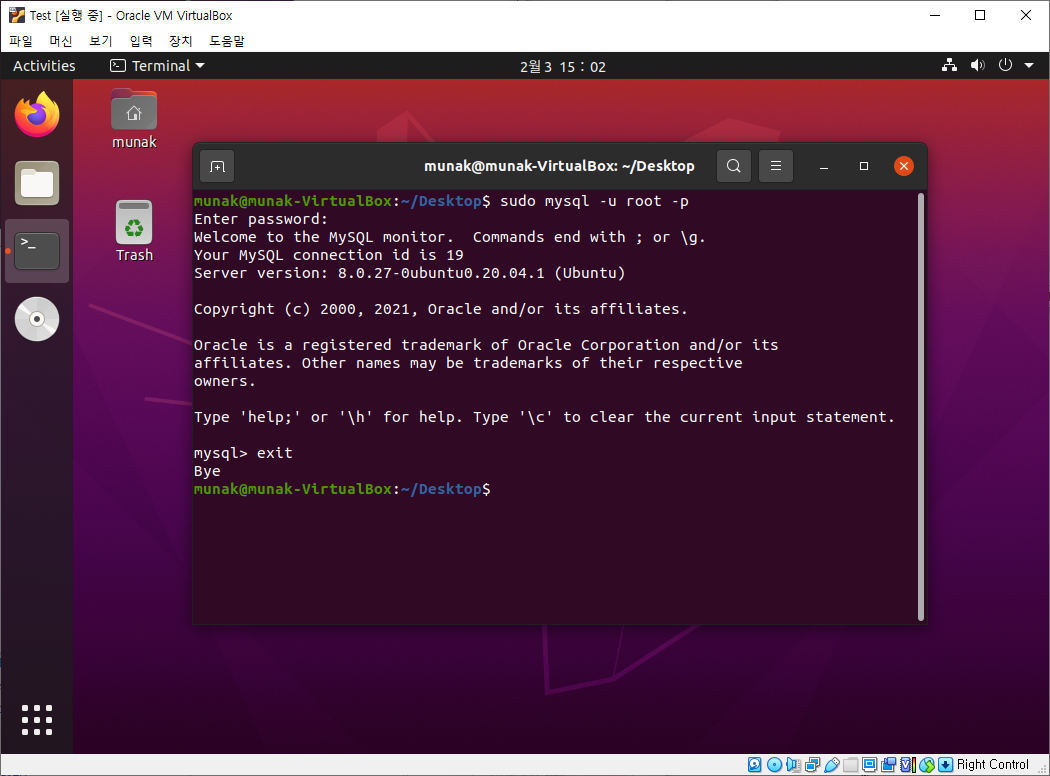
Task: Open the 보기 menu in VirtualBox
Action: pos(100,41)
